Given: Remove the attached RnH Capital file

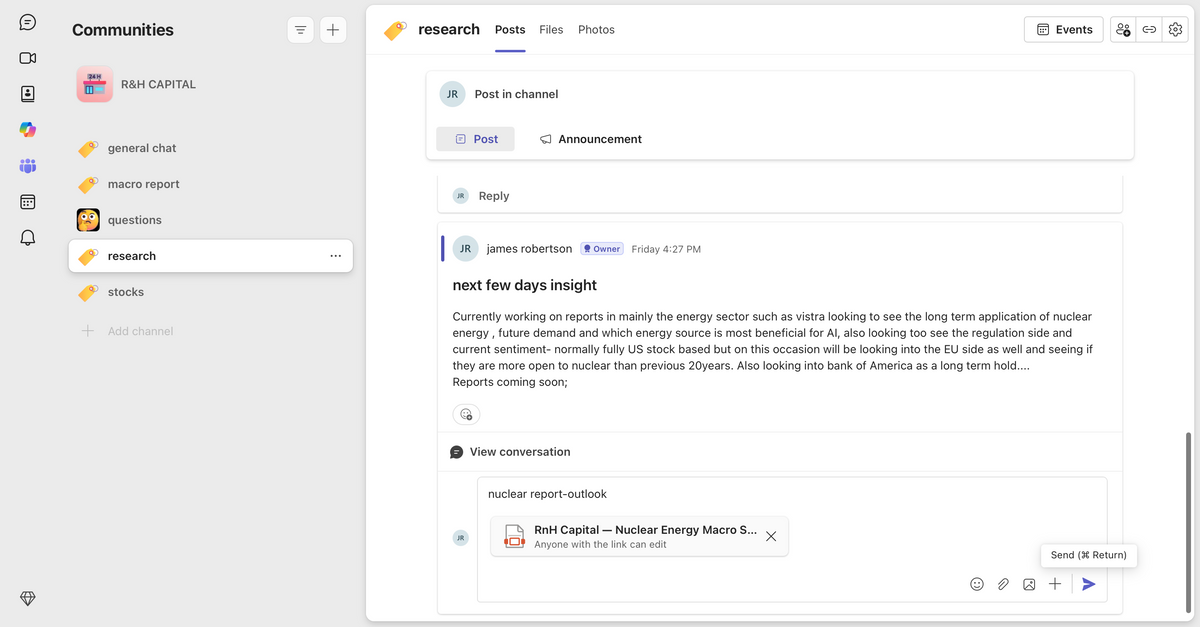Looking at the screenshot, I should pyautogui.click(x=771, y=536).
